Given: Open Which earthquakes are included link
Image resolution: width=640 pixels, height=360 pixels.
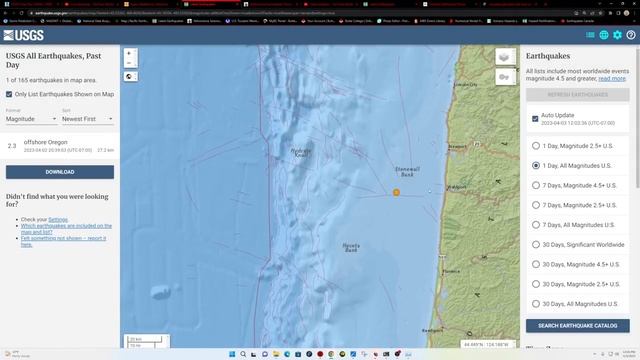Looking at the screenshot, I should click(x=66, y=229).
